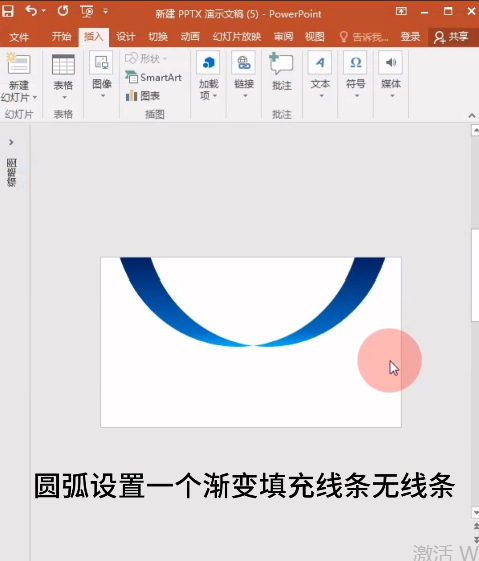Switch to the 开始 tab
The width and height of the screenshot is (479, 561).
pos(61,36)
